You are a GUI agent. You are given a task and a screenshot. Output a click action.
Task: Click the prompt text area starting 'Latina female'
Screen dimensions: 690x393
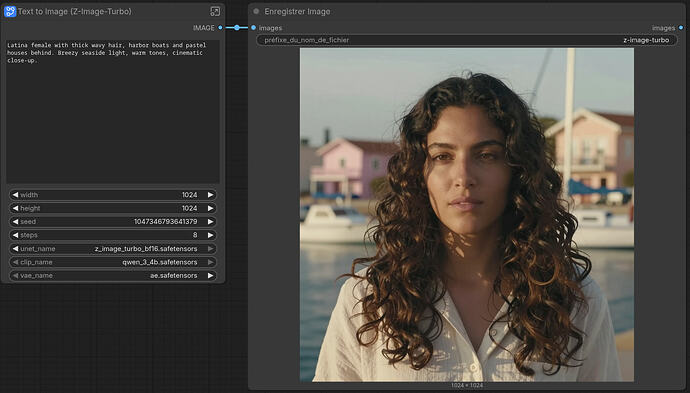point(113,112)
